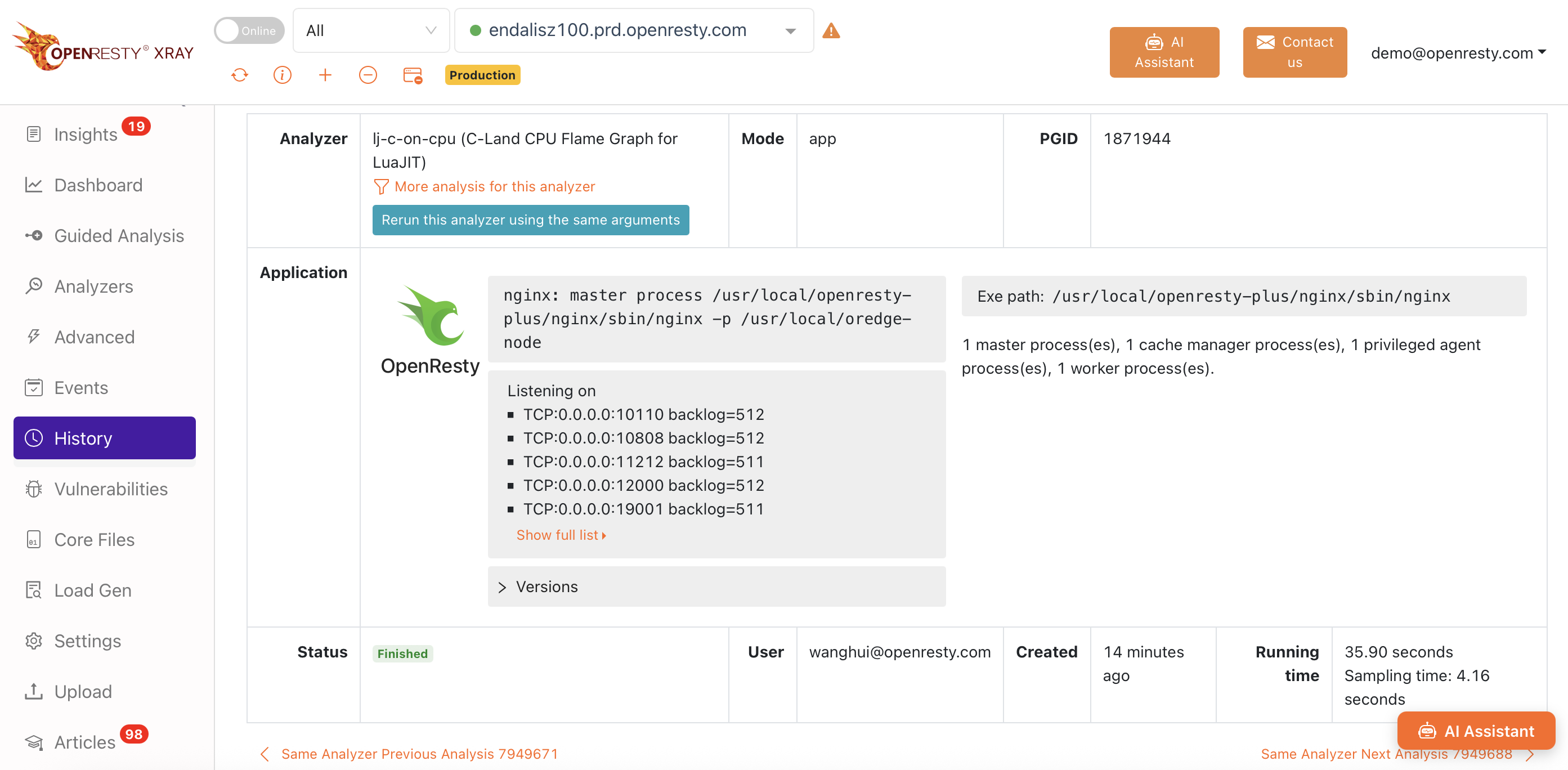Go to Guided Analysis in sidebar

(119, 236)
